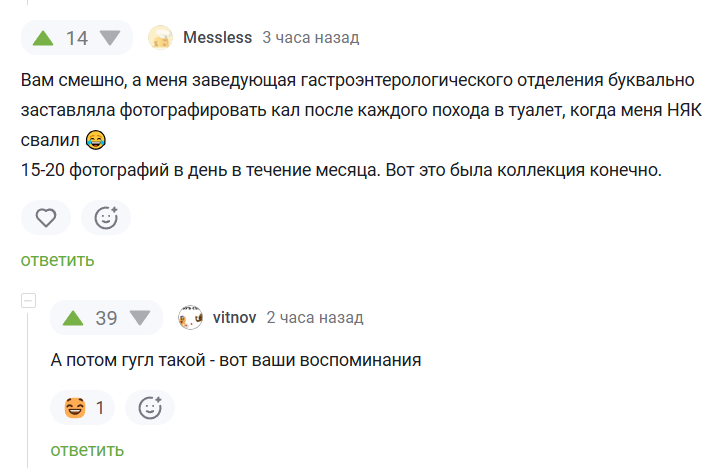
Task: Click the vertical thread line beside vitnov's reply
Action: tap(28, 390)
